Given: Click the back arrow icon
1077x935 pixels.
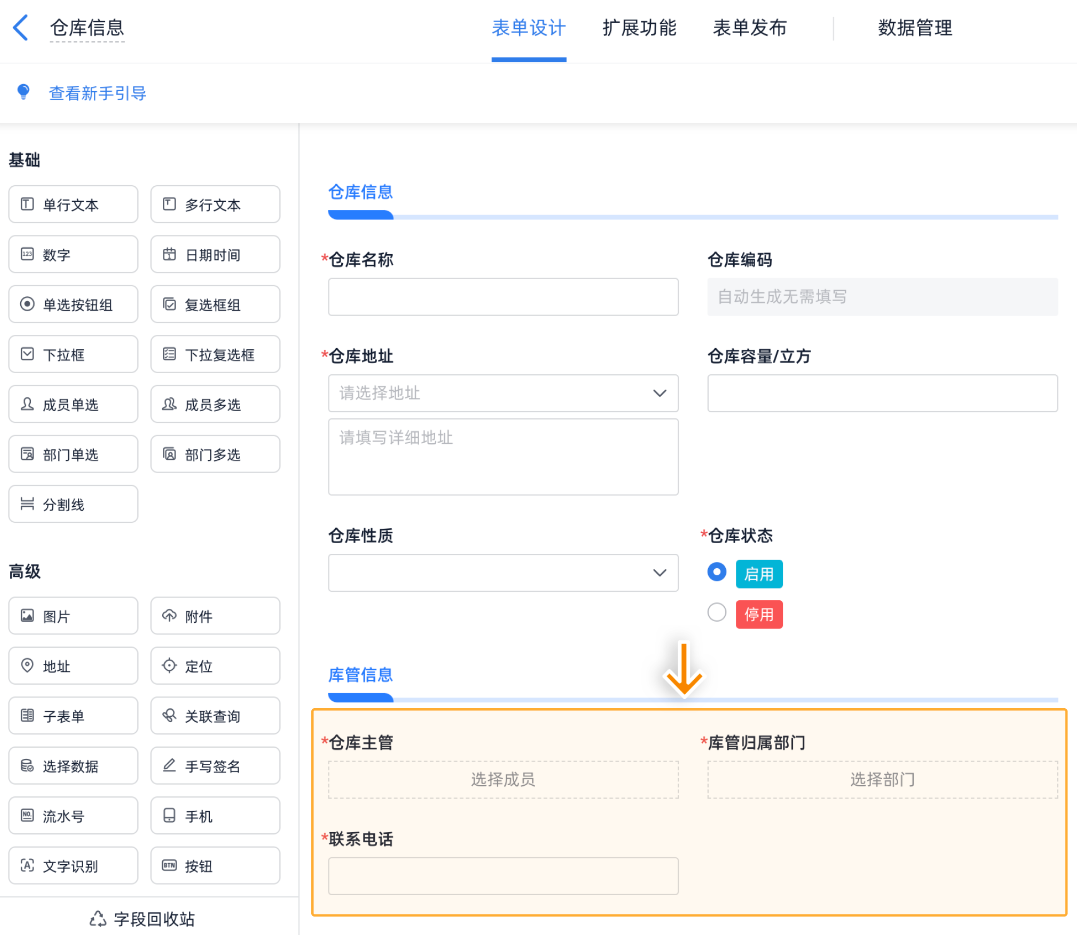Looking at the screenshot, I should [x=20, y=28].
